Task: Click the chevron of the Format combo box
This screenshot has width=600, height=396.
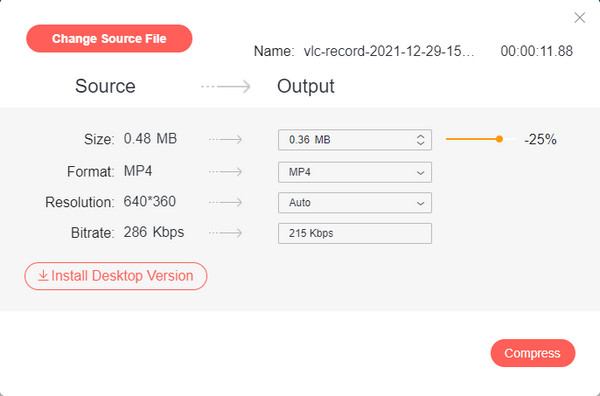Action: [x=420, y=173]
